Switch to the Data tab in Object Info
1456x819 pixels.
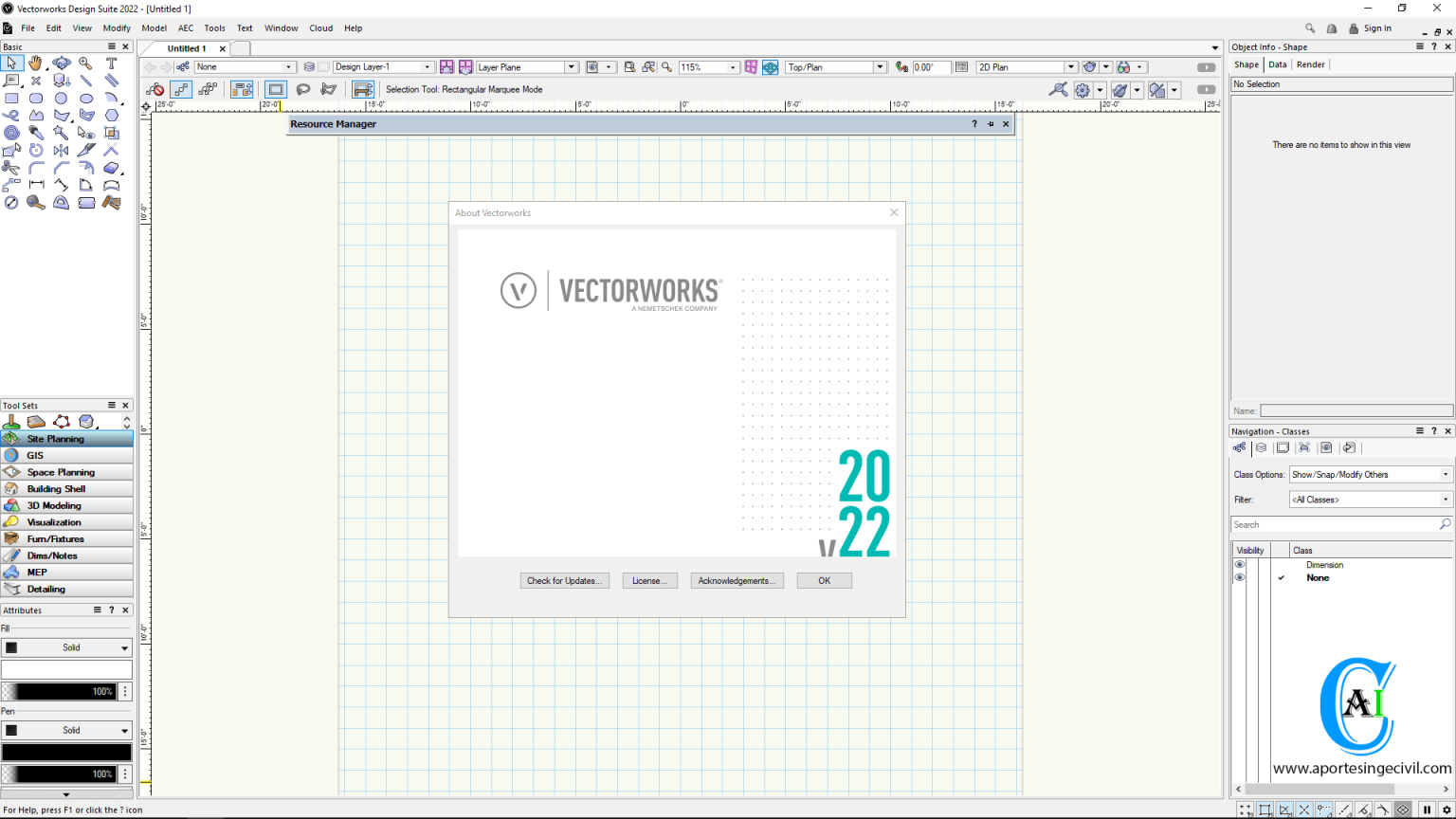(1278, 64)
